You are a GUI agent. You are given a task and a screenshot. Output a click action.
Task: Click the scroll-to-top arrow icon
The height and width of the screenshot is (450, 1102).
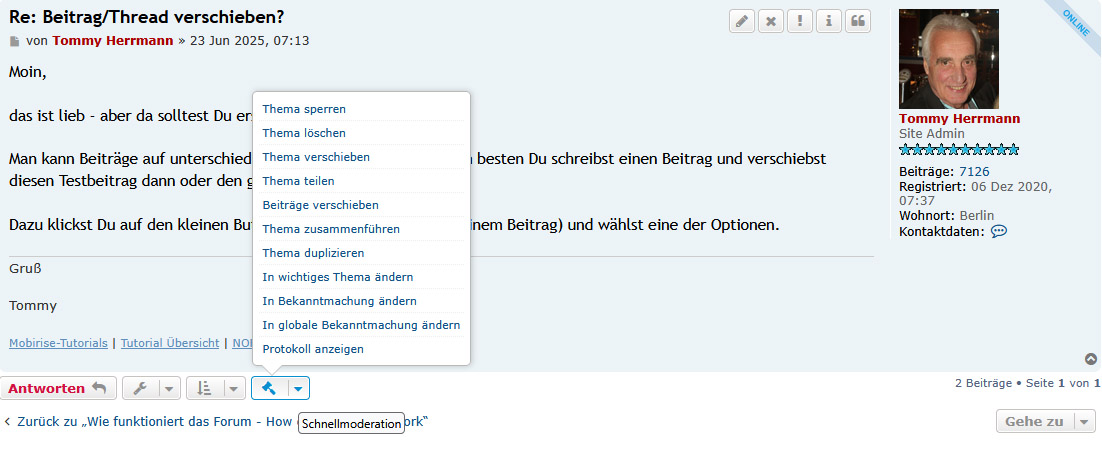click(x=1091, y=359)
